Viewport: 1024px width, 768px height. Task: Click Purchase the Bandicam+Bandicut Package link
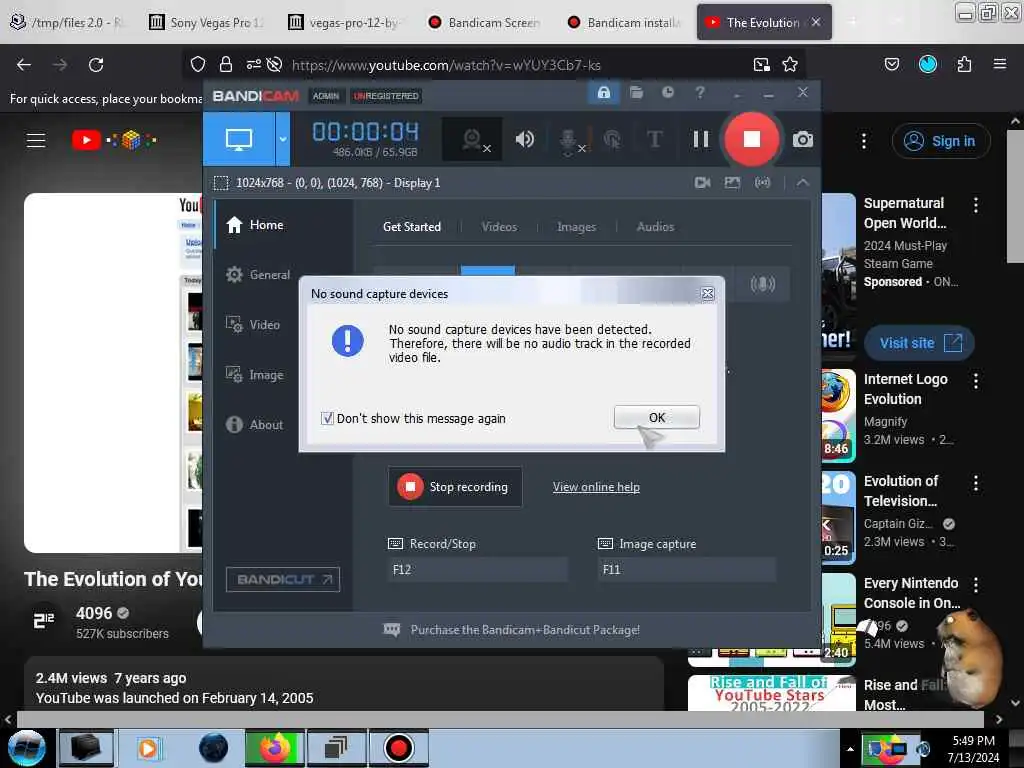coord(525,630)
